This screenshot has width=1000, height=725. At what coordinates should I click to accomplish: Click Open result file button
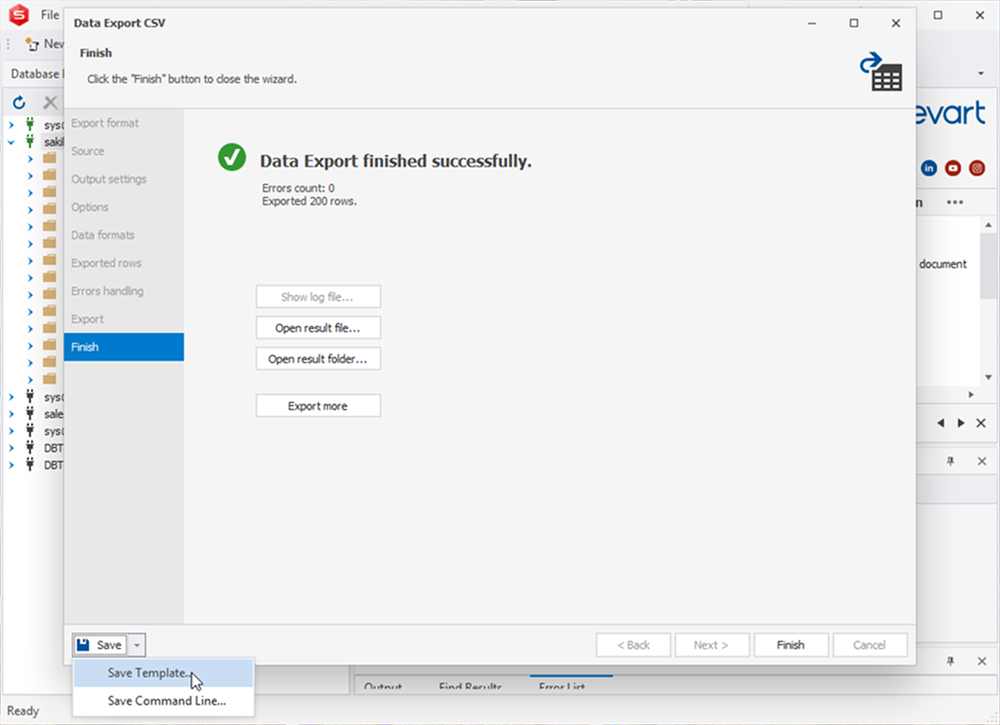(318, 328)
